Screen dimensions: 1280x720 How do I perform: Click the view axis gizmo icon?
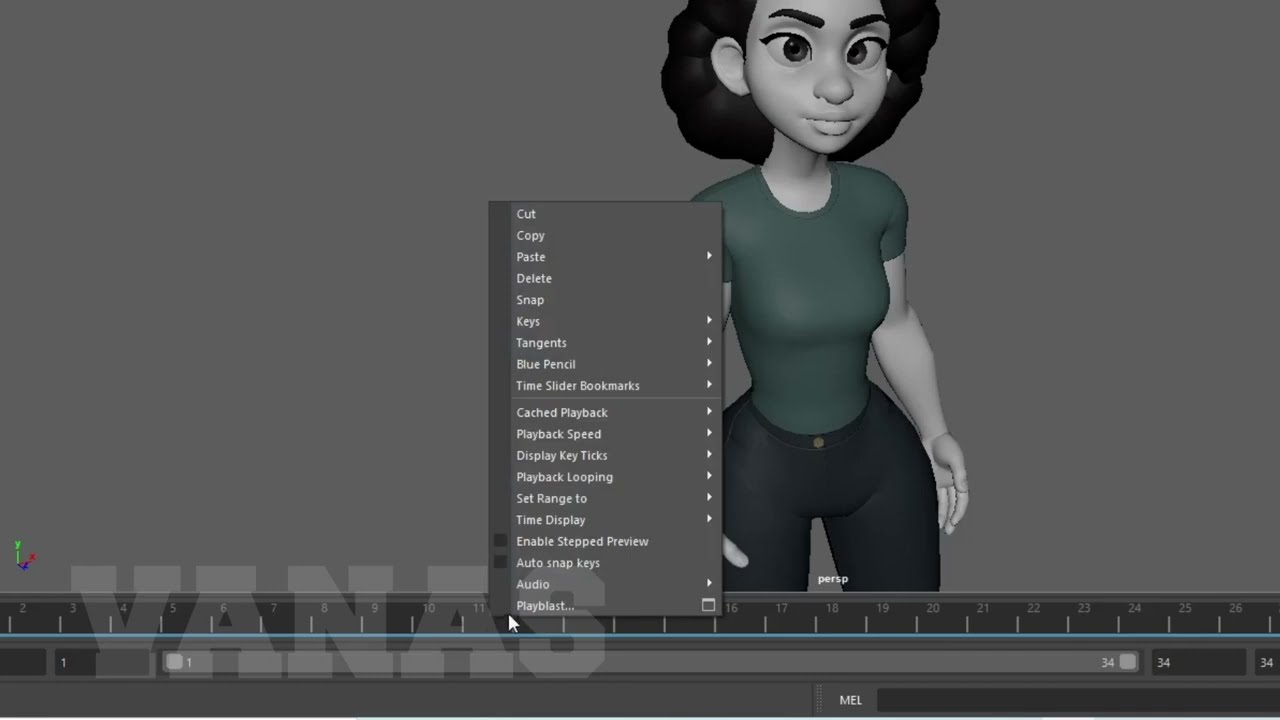24,556
